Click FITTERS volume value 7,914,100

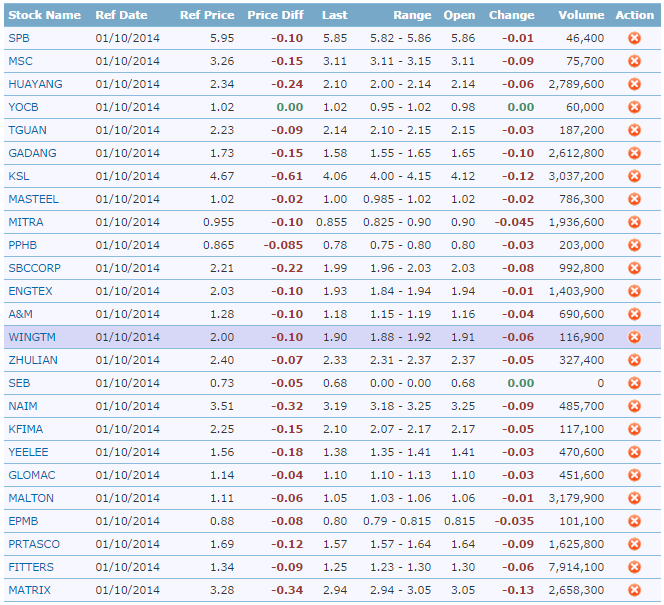pyautogui.click(x=576, y=567)
